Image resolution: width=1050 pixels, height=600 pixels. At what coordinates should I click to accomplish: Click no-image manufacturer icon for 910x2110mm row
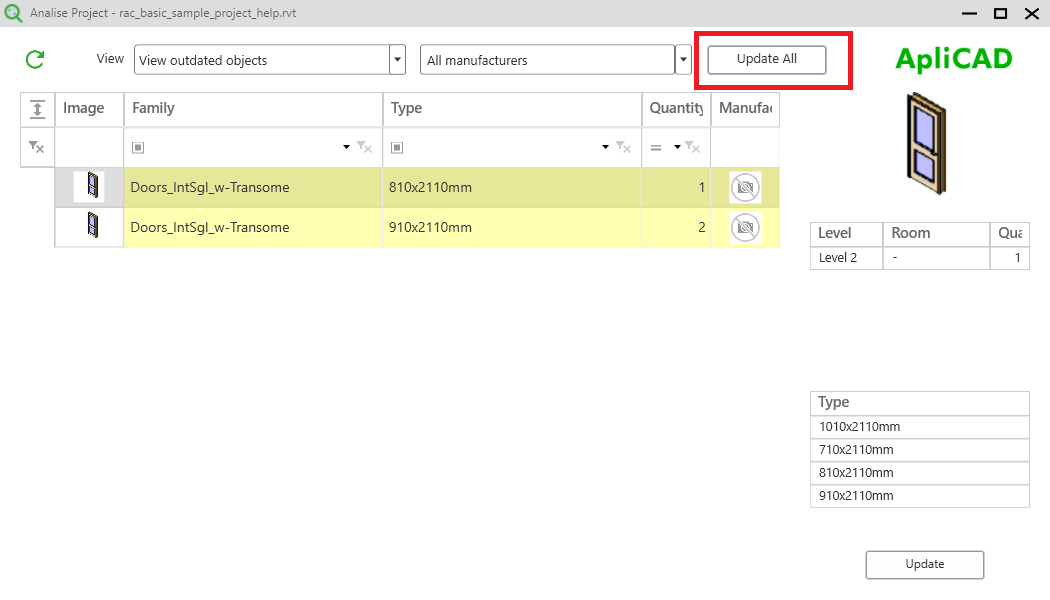[744, 228]
